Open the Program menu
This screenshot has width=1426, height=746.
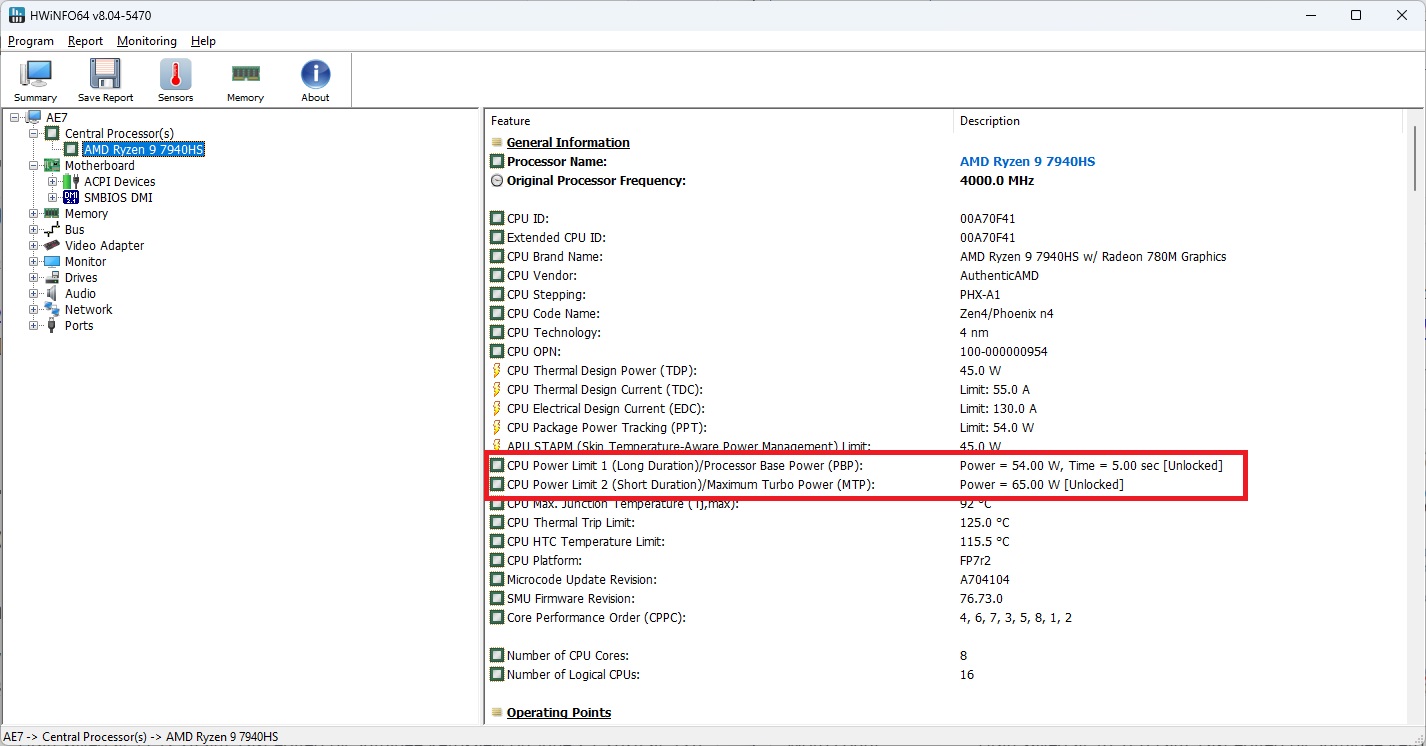[x=31, y=41]
